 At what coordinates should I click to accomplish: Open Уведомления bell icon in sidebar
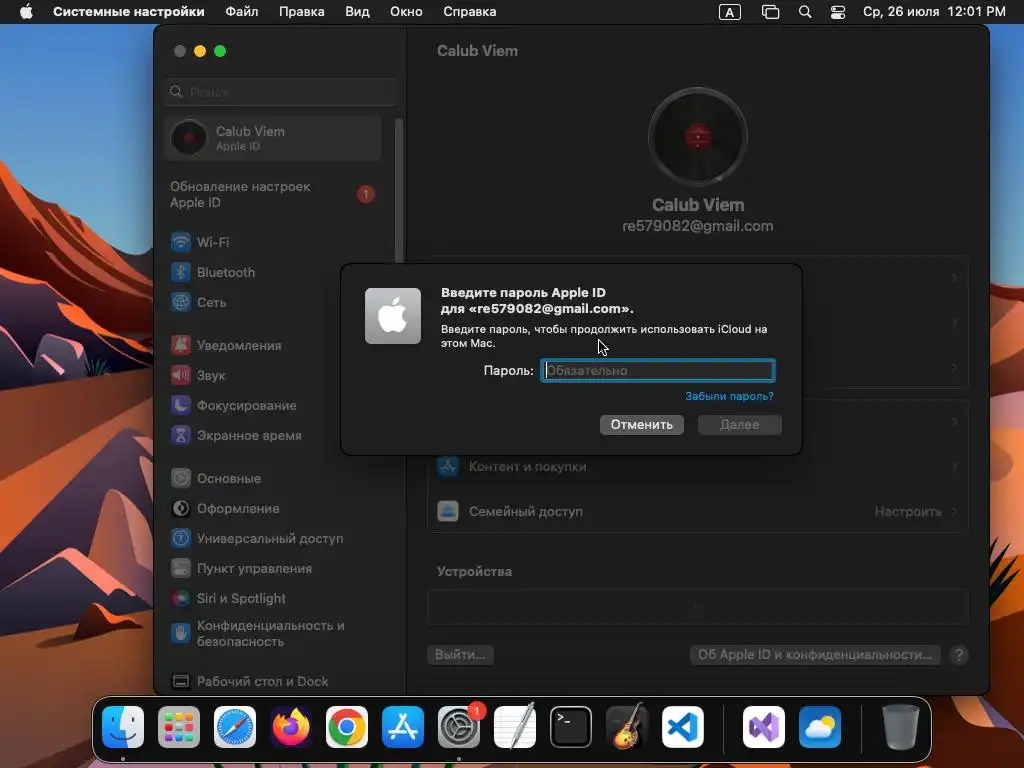pyautogui.click(x=181, y=345)
